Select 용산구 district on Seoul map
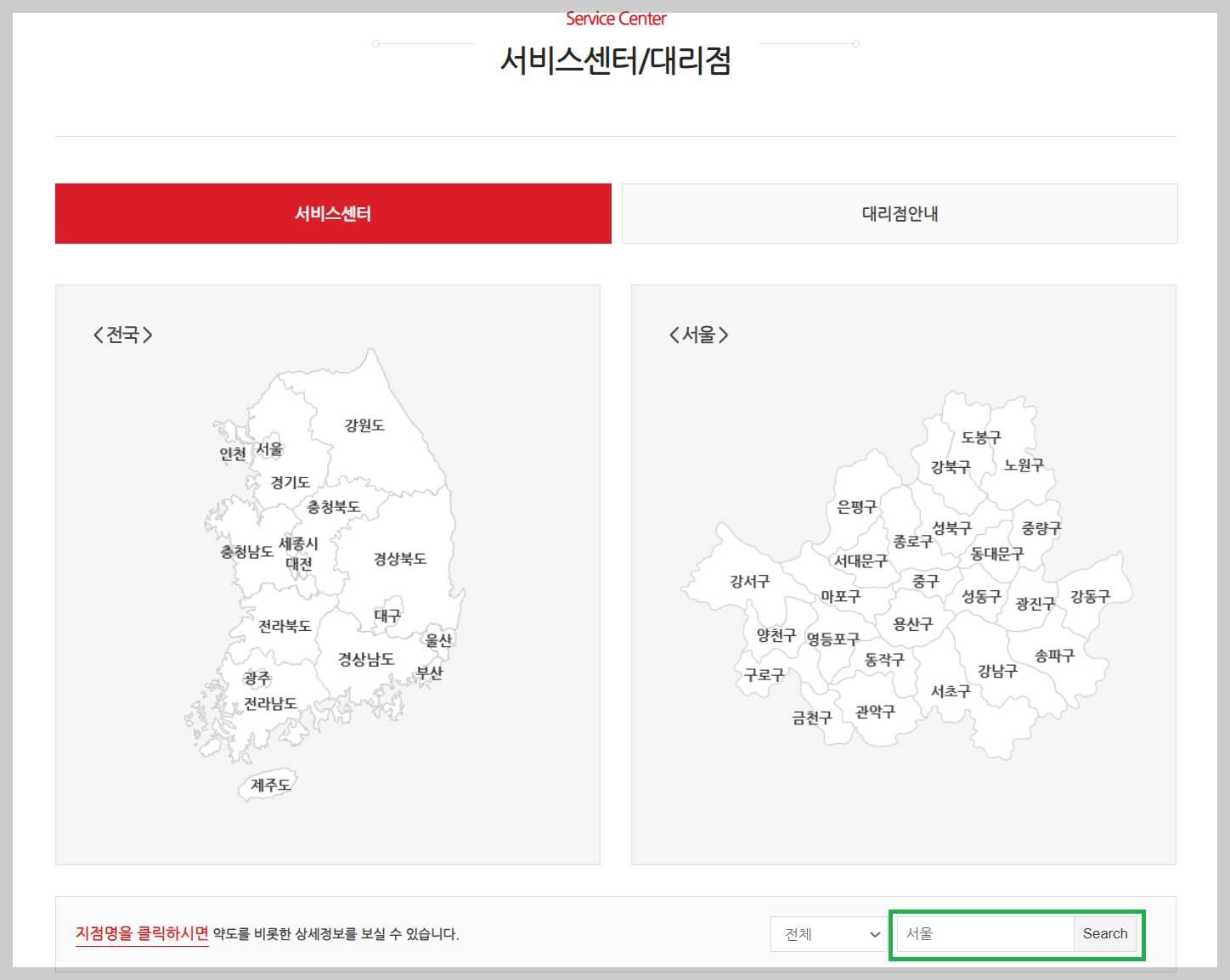 tap(913, 624)
